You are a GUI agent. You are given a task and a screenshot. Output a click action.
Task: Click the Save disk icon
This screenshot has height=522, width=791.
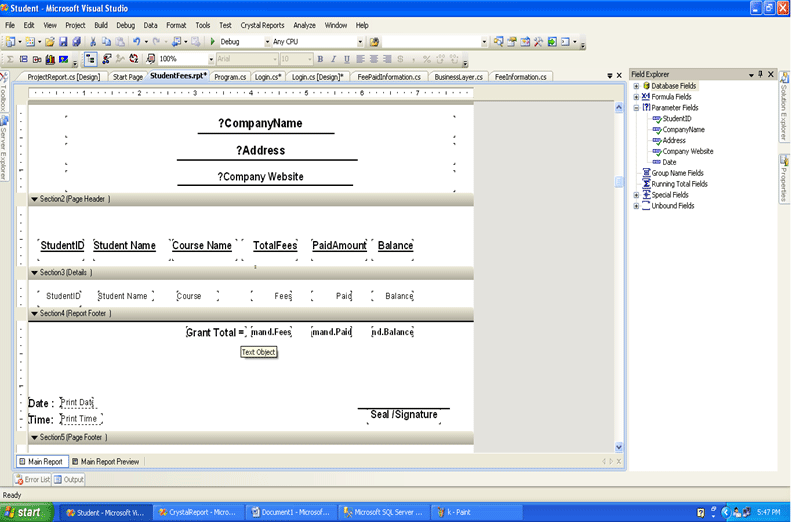tap(63, 42)
